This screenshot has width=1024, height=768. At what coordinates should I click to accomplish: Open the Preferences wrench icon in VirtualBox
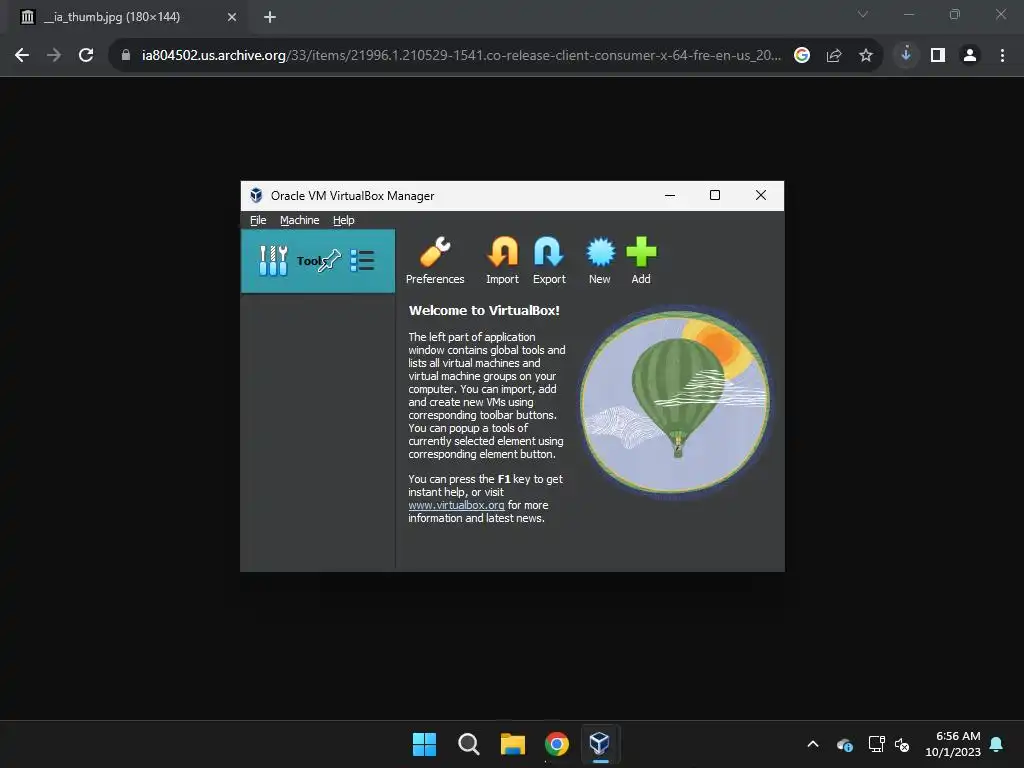pyautogui.click(x=435, y=253)
